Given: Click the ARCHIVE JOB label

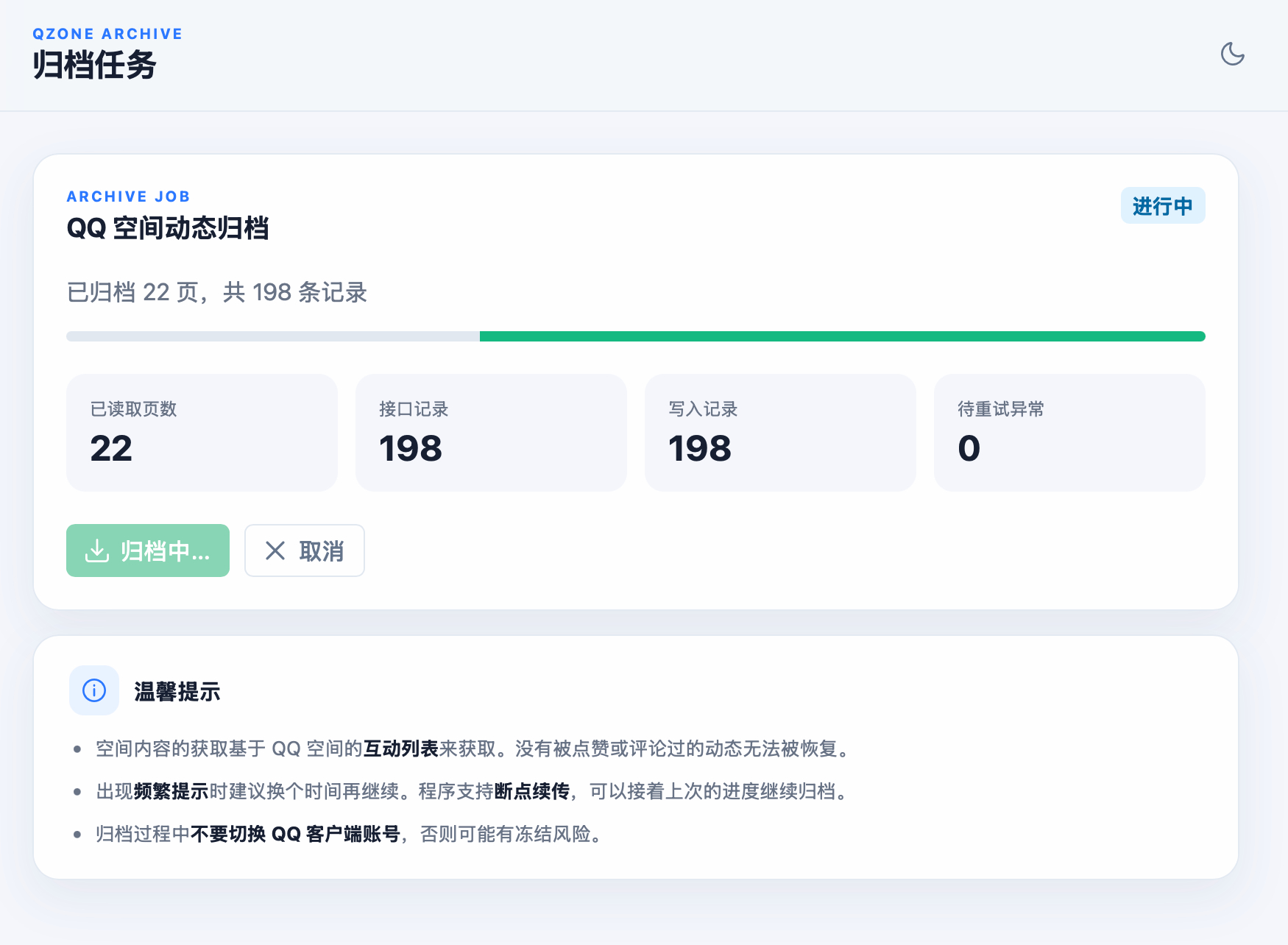Looking at the screenshot, I should click(129, 197).
